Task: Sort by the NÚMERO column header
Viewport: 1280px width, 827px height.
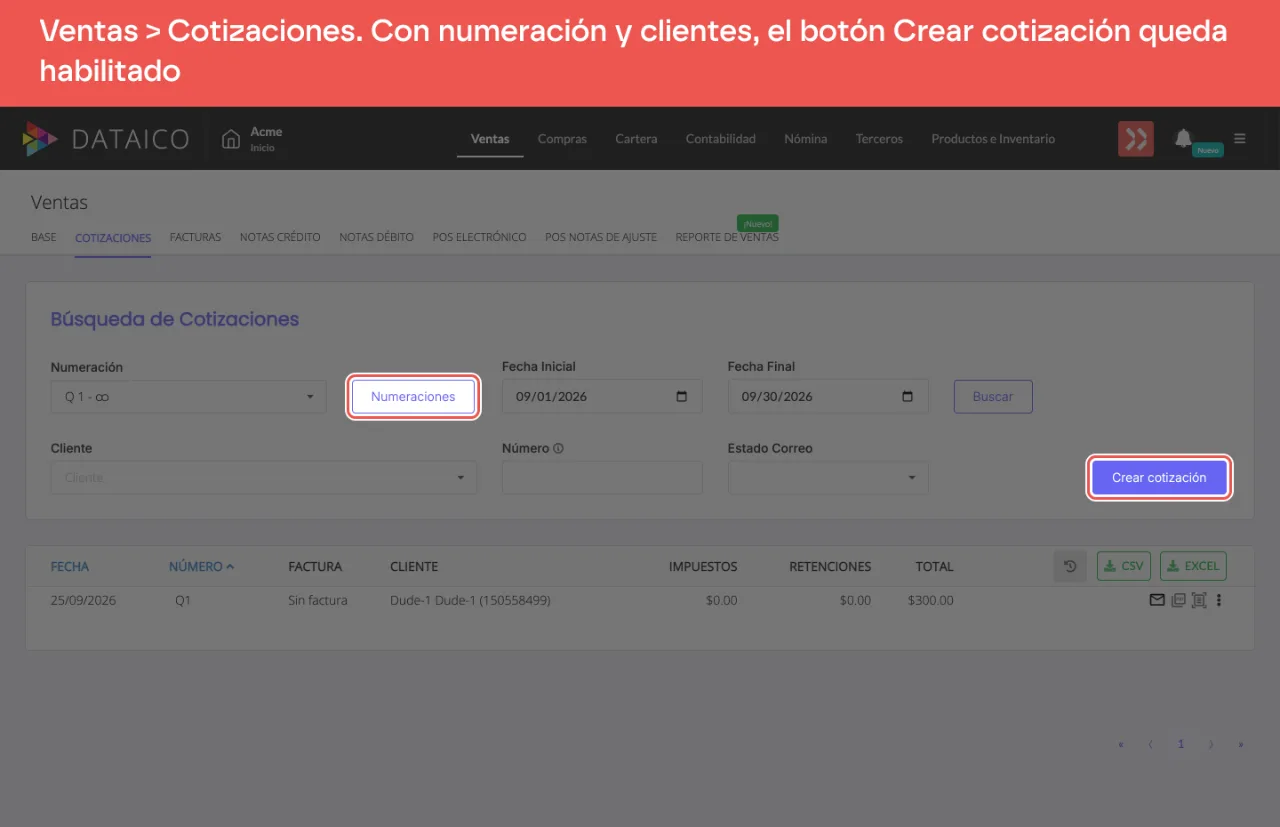Action: [201, 566]
